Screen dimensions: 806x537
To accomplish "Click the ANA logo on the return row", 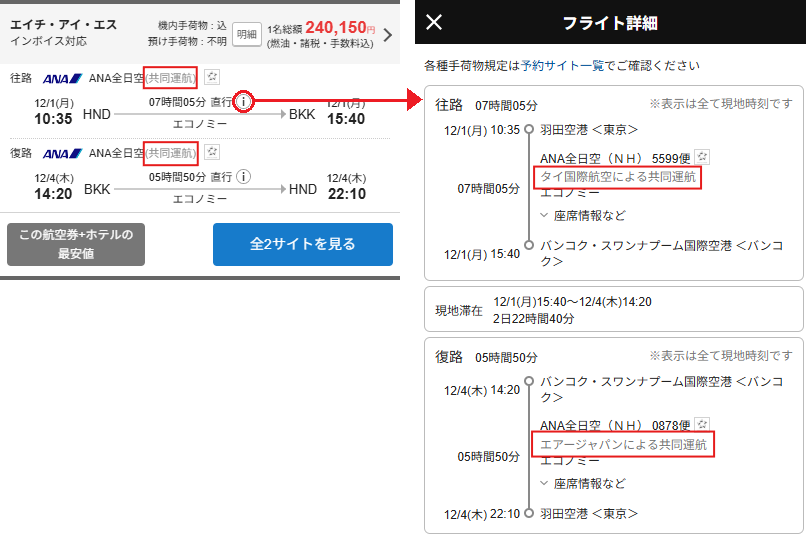I will point(62,153).
